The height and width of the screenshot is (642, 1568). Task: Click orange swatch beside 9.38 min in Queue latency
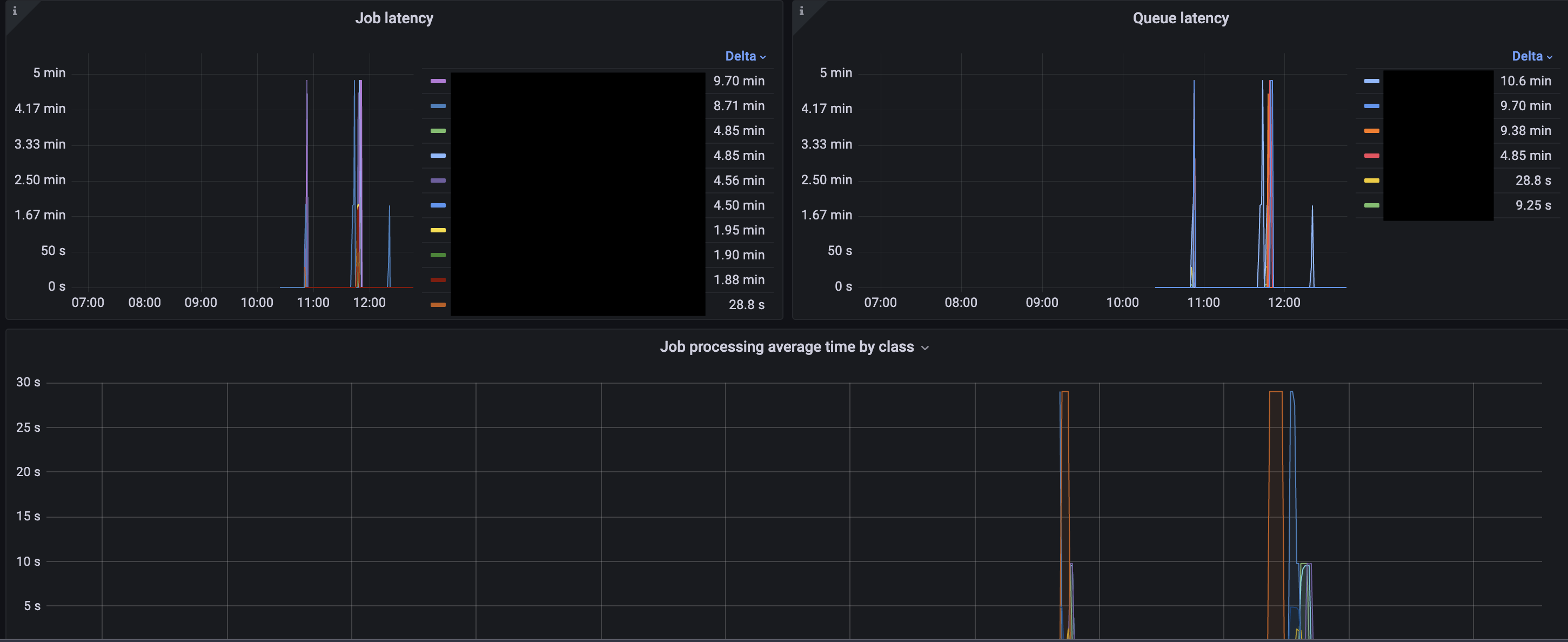pyautogui.click(x=1371, y=131)
